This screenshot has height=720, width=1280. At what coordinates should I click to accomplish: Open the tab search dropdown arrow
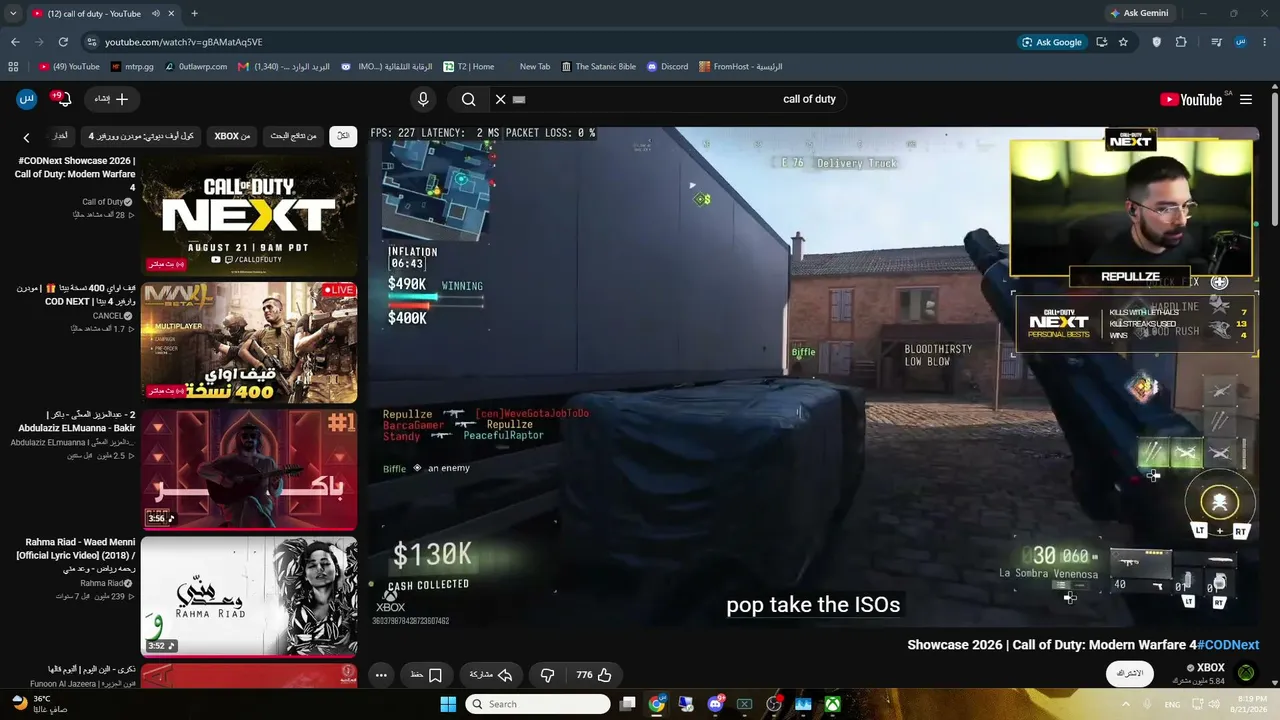tap(12, 14)
